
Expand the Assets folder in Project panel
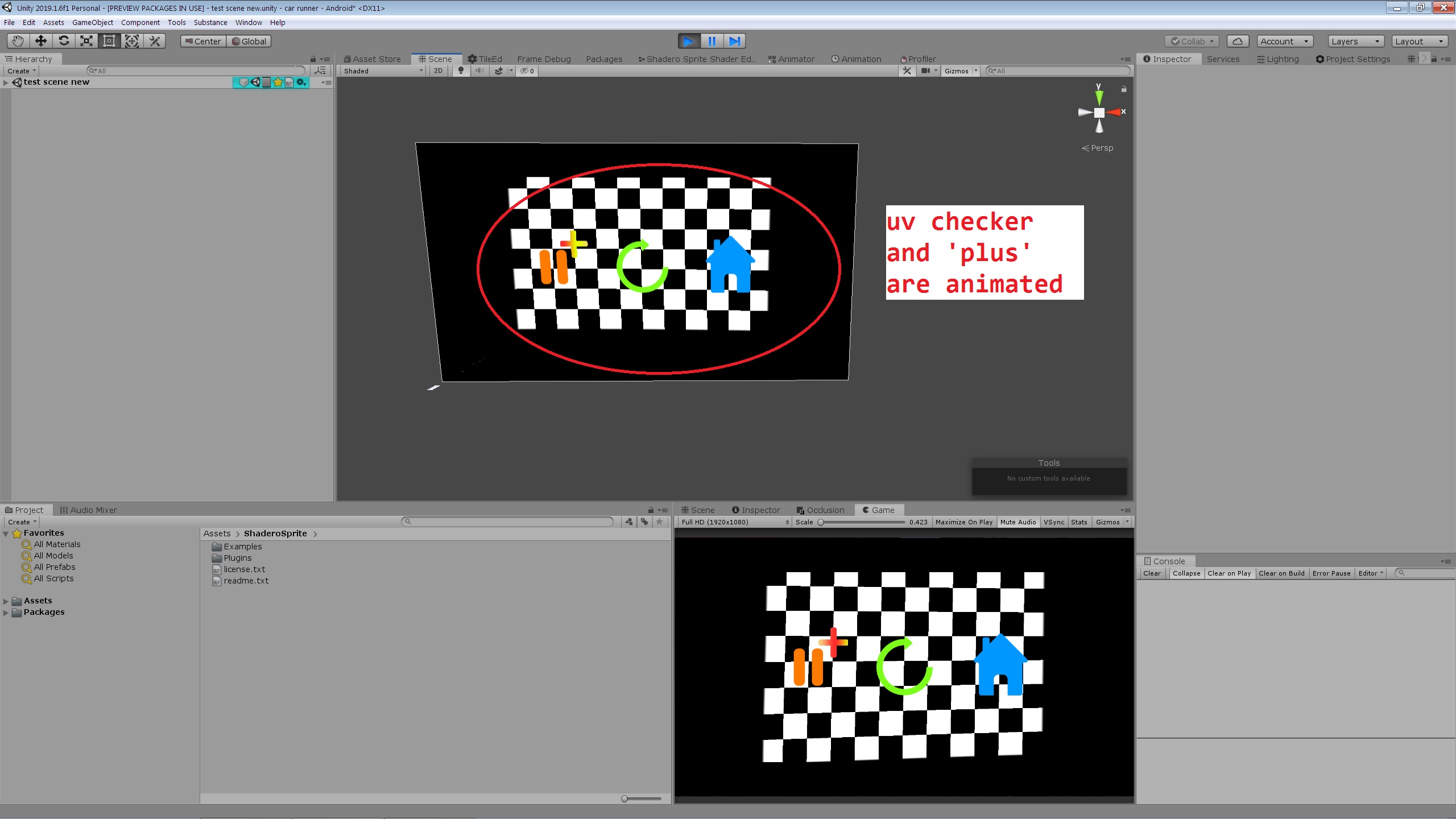coord(5,600)
